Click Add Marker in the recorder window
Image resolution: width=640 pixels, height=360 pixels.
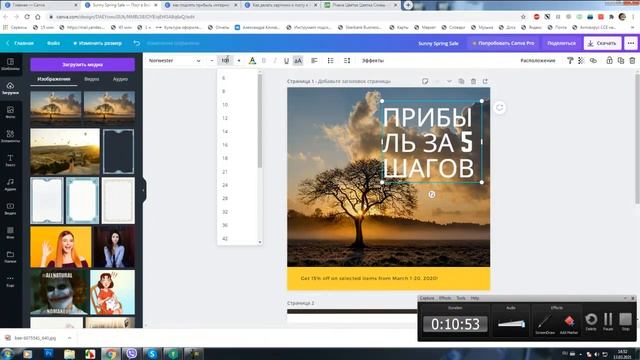click(x=569, y=324)
